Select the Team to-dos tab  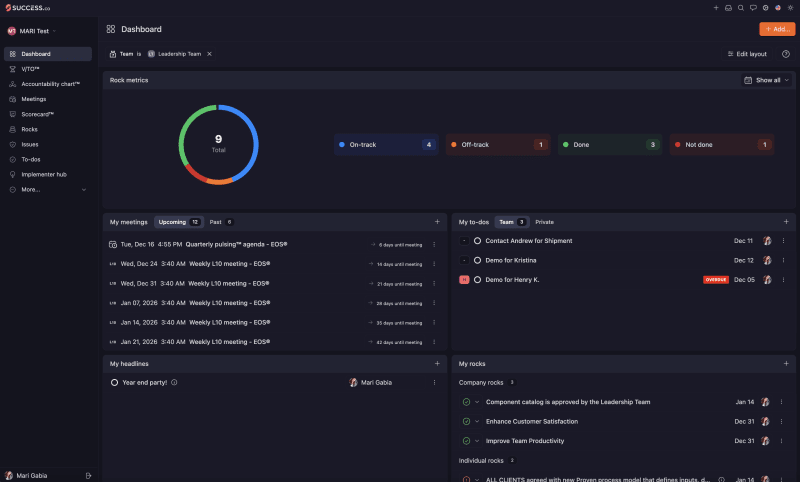[x=512, y=222]
